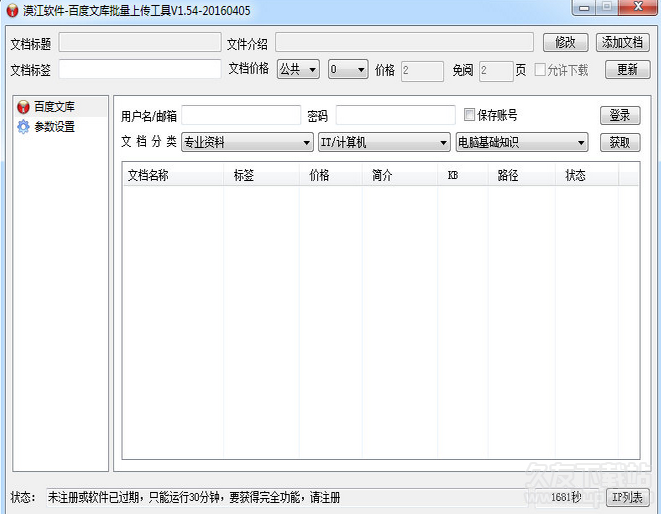
Task: Click the 价格 value field
Action: coord(422,71)
